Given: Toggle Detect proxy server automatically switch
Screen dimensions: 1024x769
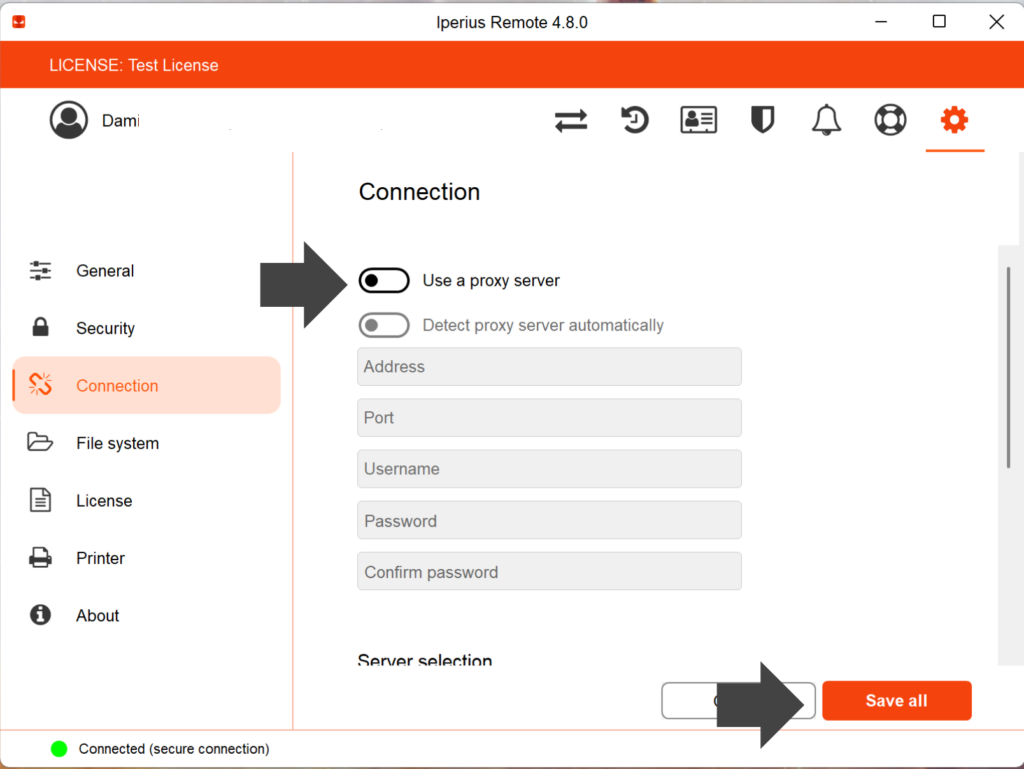Looking at the screenshot, I should [x=384, y=325].
